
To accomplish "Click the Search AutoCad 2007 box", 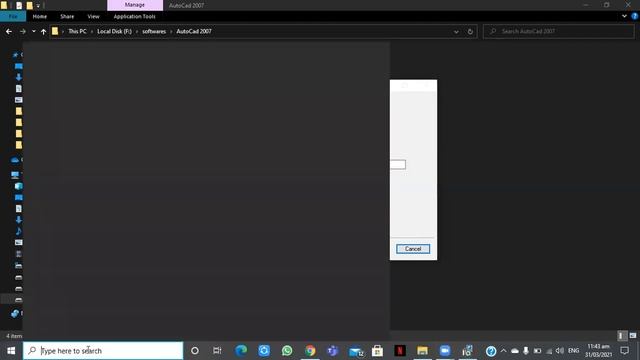I will click(x=559, y=31).
